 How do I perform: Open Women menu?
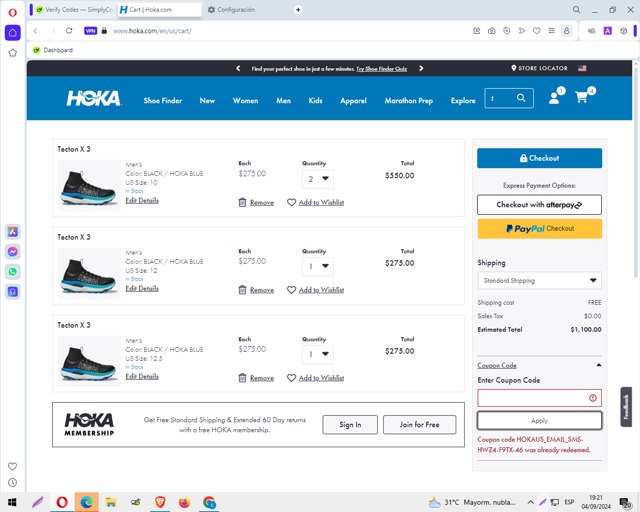pyautogui.click(x=245, y=100)
